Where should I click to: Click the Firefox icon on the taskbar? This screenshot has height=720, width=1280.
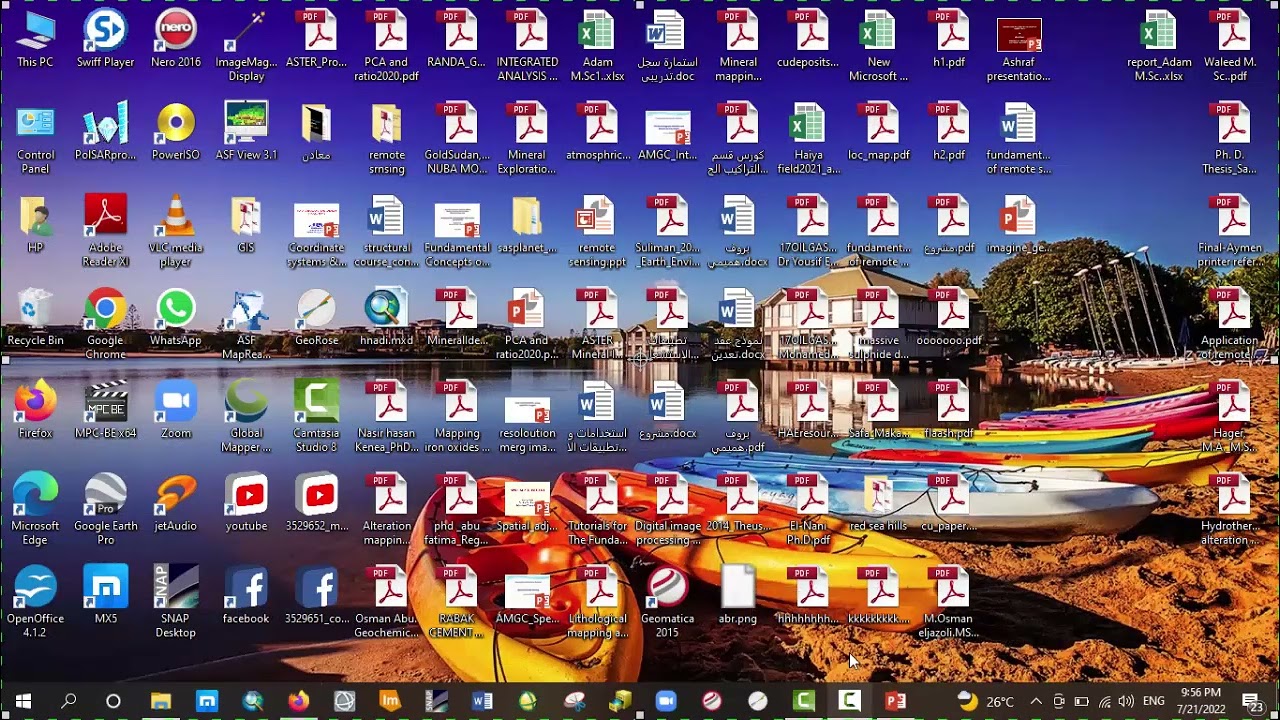[298, 701]
